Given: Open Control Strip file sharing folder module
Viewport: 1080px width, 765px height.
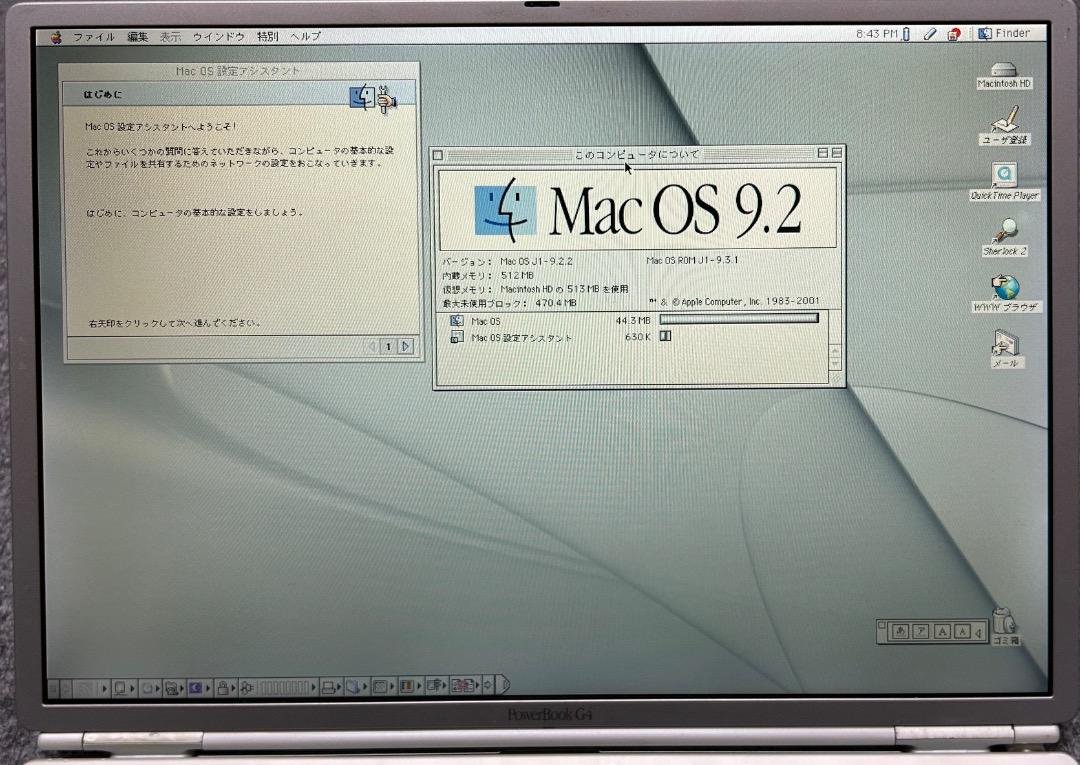Looking at the screenshot, I should tap(172, 687).
